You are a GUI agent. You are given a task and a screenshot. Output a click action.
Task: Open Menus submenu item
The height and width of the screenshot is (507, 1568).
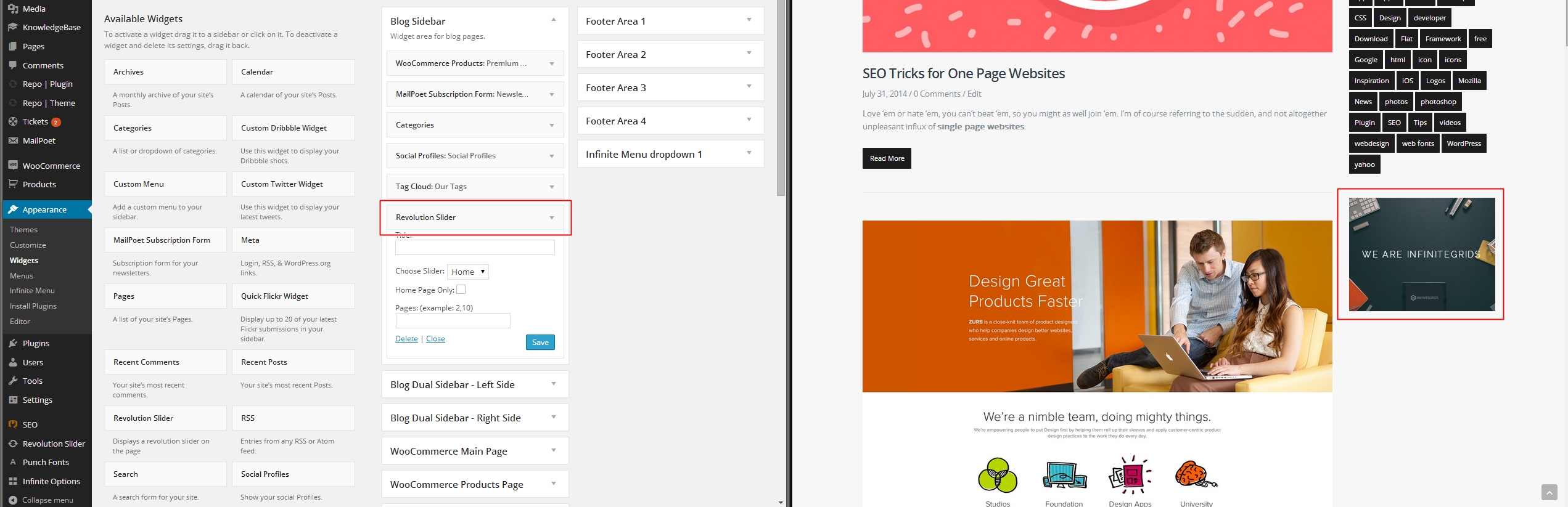22,275
